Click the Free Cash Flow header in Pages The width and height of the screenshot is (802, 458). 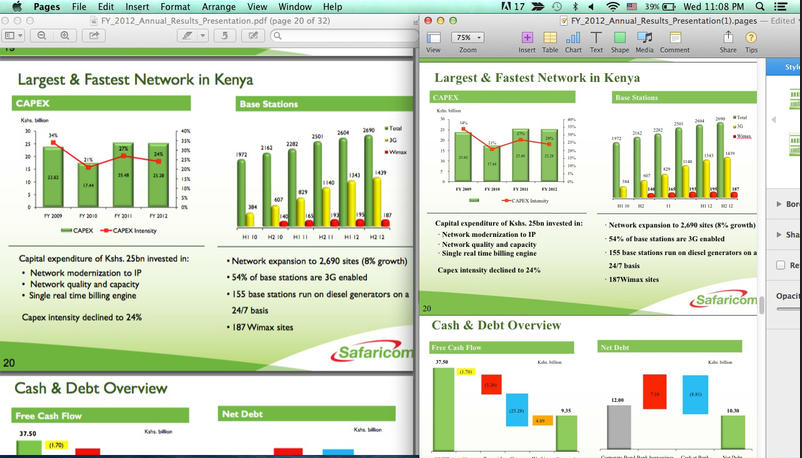(501, 347)
